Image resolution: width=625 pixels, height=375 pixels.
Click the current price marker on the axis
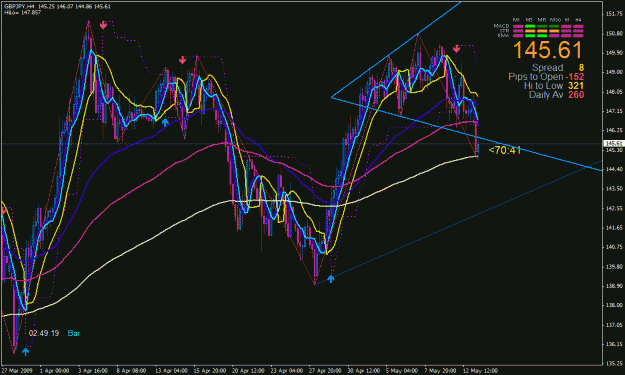(614, 143)
